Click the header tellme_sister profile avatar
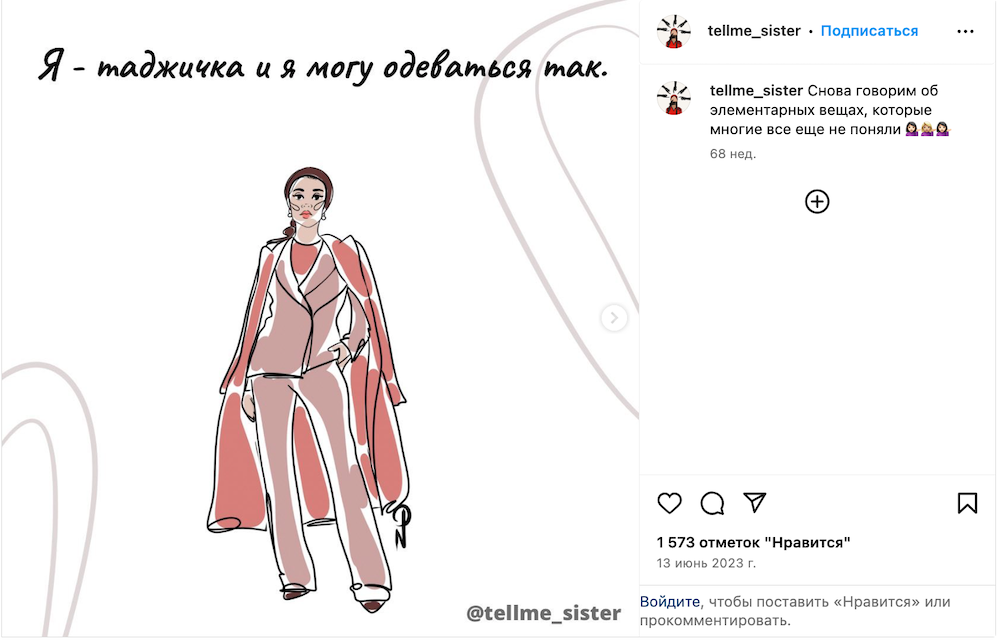This screenshot has width=1000, height=642. point(674,31)
